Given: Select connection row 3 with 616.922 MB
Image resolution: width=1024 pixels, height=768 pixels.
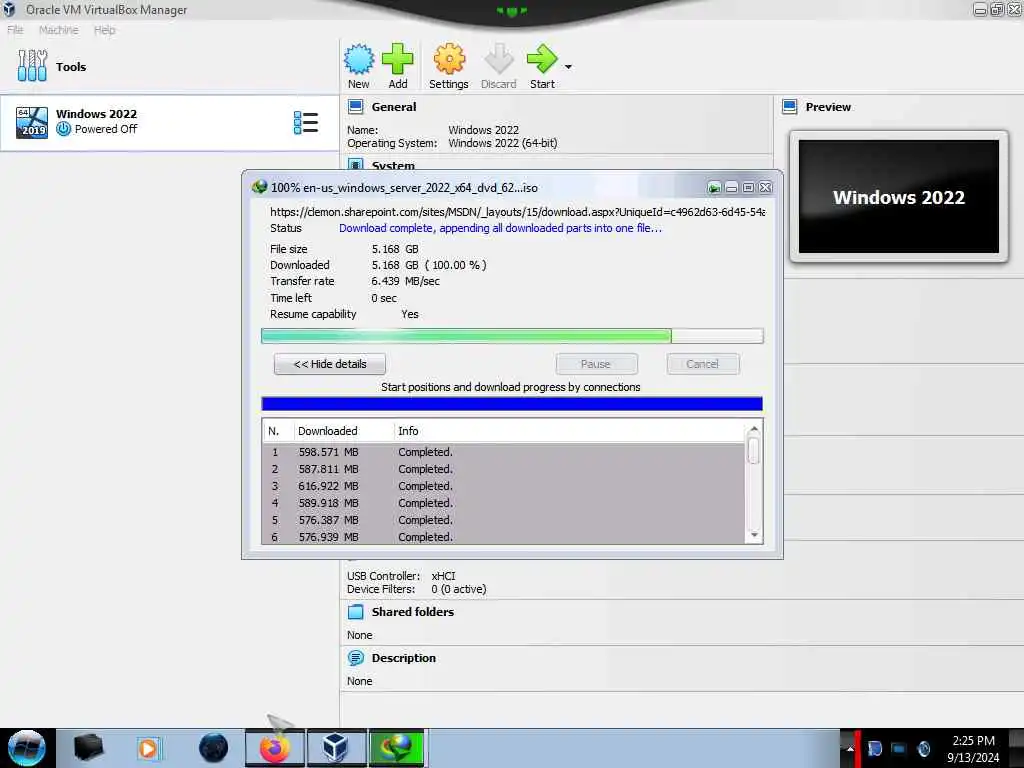Looking at the screenshot, I should 503,486.
